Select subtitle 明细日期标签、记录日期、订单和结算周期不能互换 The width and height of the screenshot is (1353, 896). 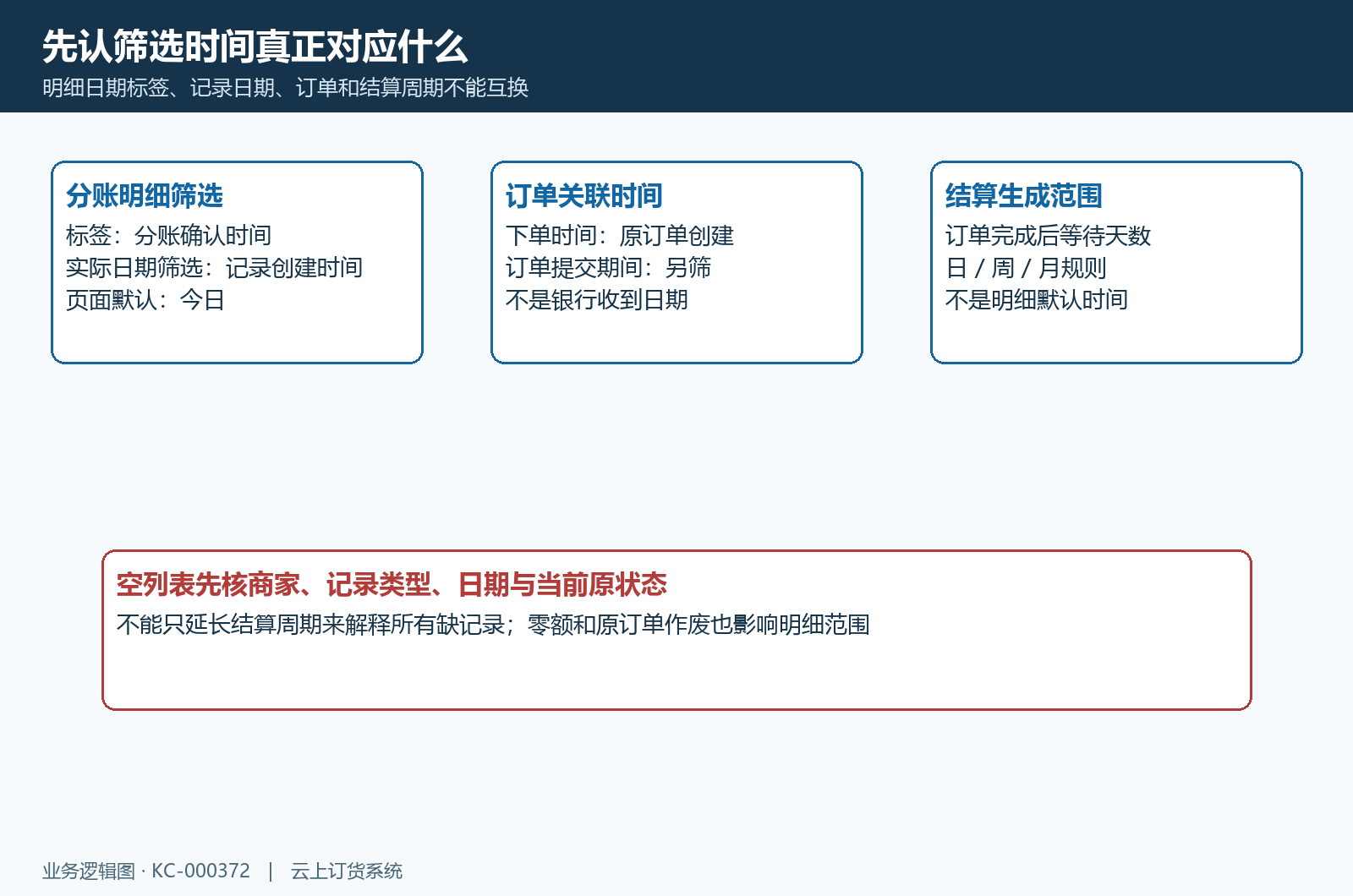click(x=286, y=88)
